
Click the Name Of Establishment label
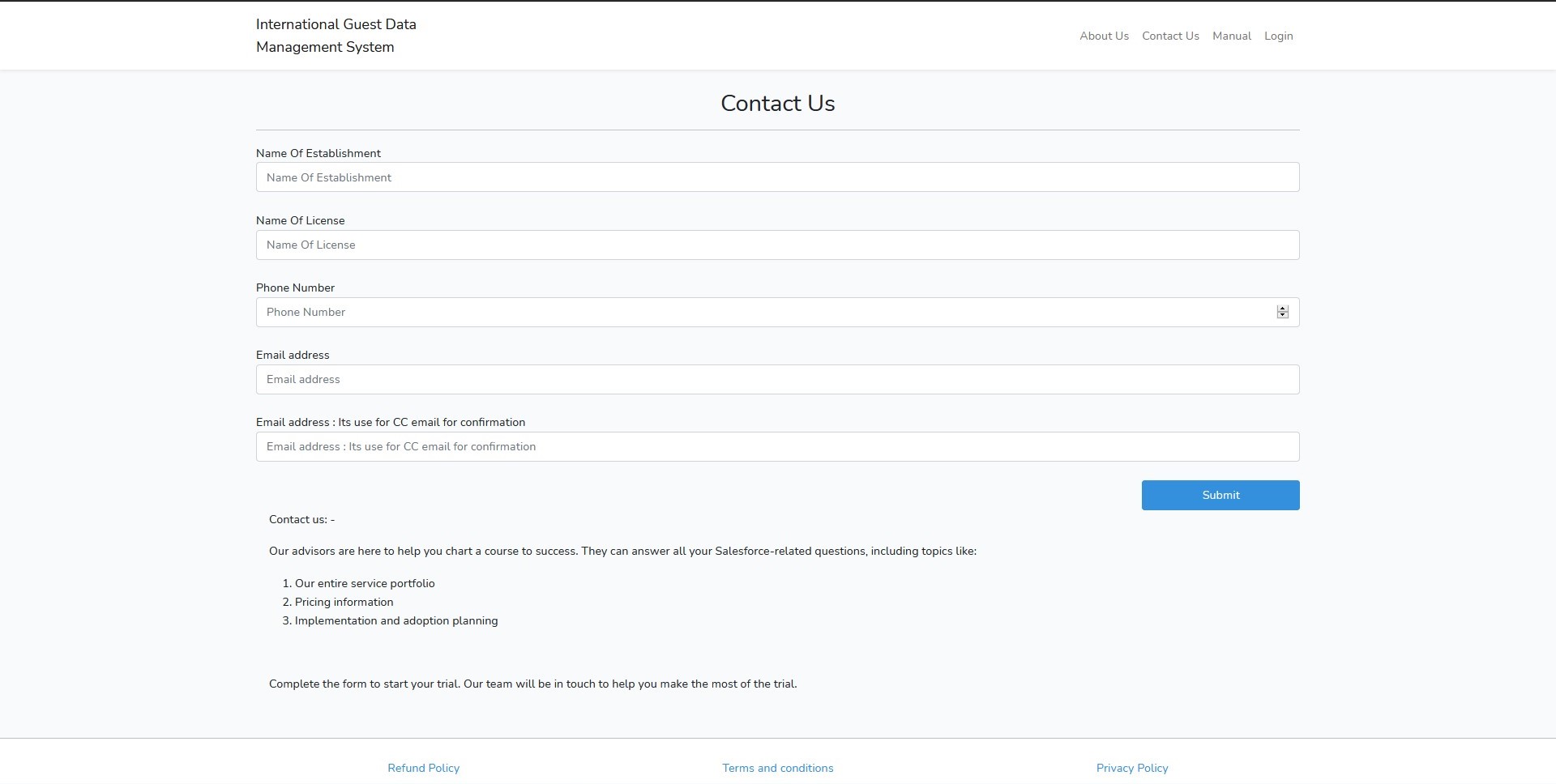pos(318,153)
